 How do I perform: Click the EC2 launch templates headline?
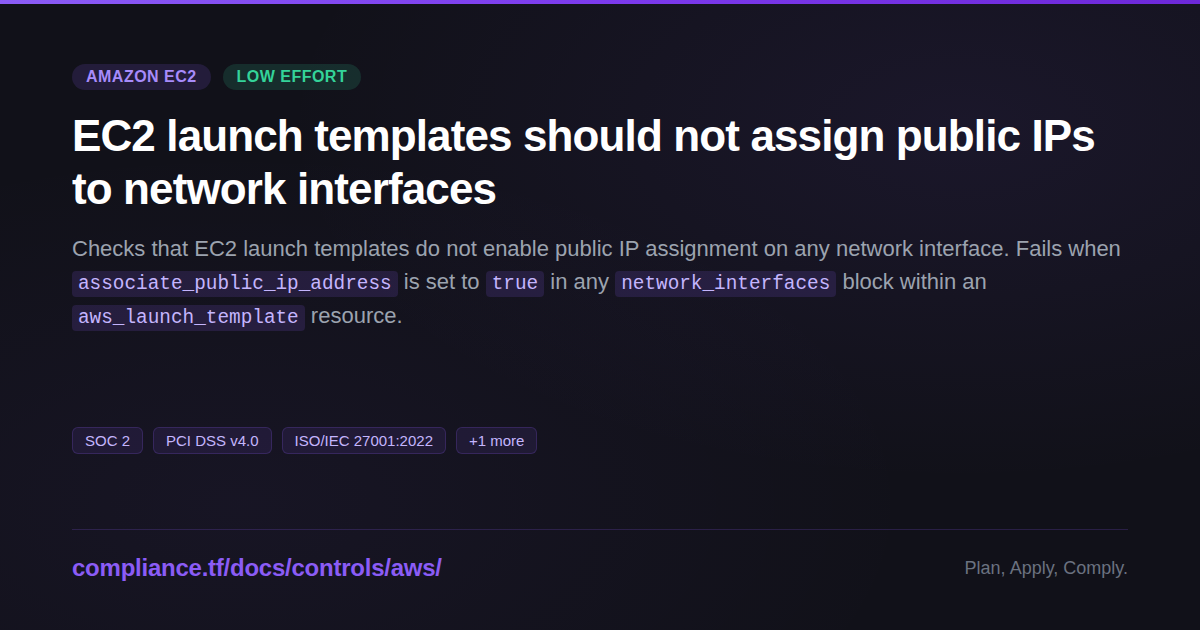(x=583, y=163)
